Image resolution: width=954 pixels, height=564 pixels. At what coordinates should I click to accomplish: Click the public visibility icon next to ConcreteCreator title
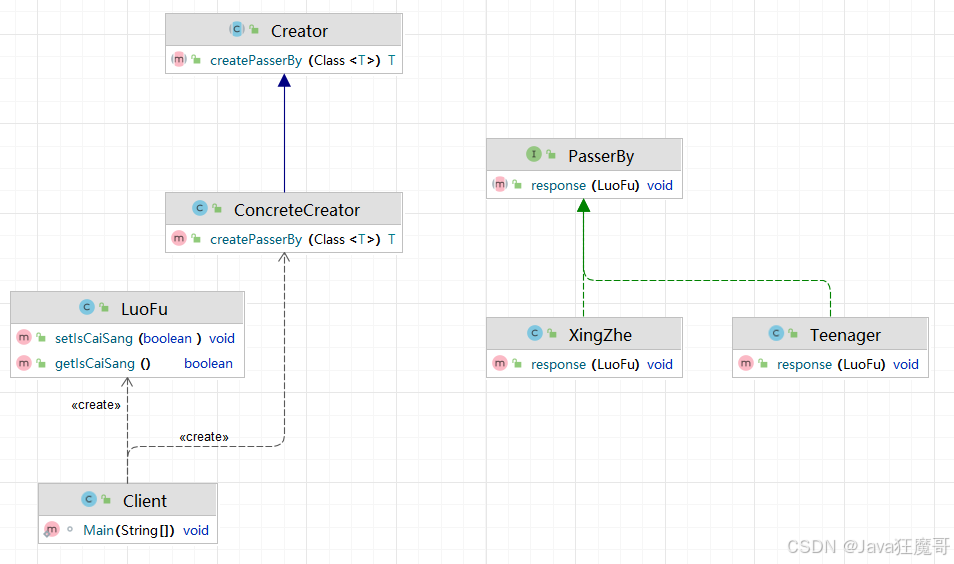217,209
